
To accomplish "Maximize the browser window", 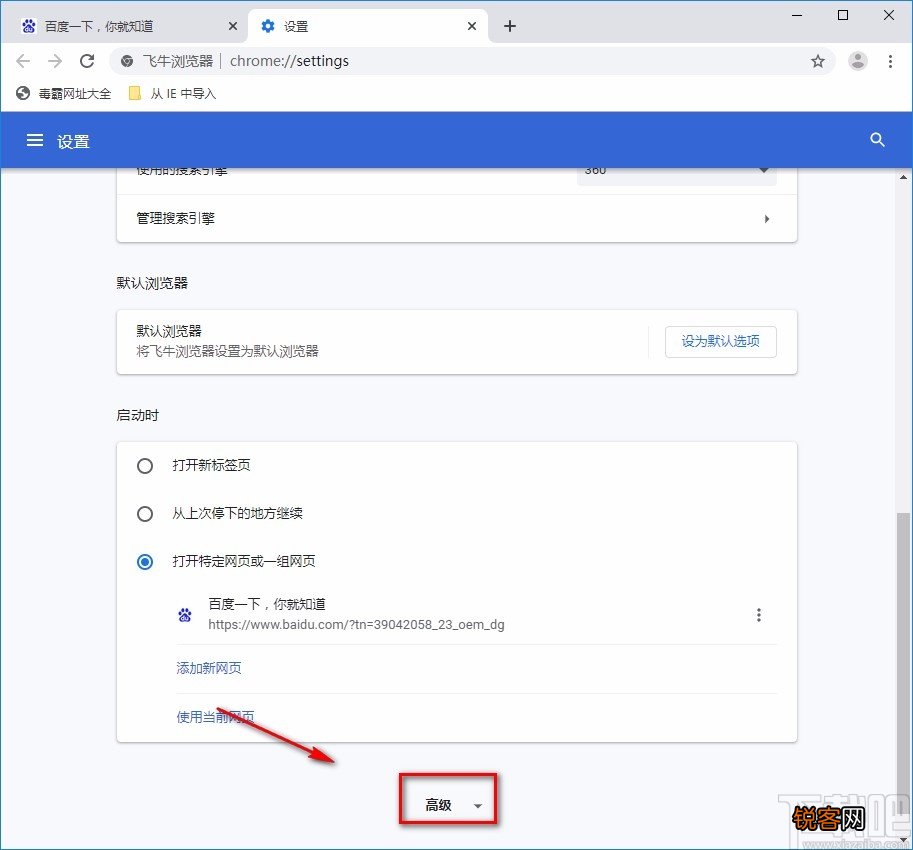I will click(x=843, y=15).
